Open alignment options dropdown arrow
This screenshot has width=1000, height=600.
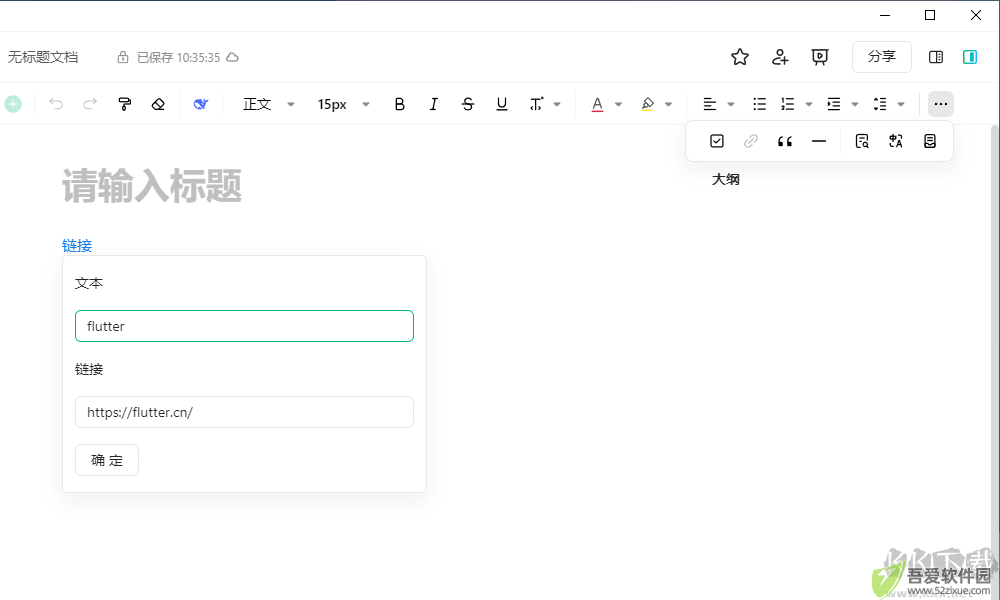[731, 104]
